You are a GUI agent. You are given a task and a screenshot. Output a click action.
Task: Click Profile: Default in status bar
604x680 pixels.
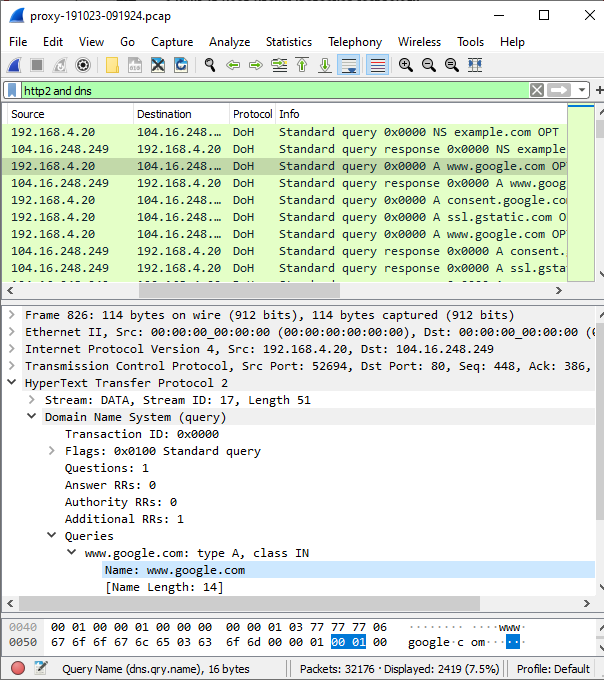pyautogui.click(x=553, y=668)
